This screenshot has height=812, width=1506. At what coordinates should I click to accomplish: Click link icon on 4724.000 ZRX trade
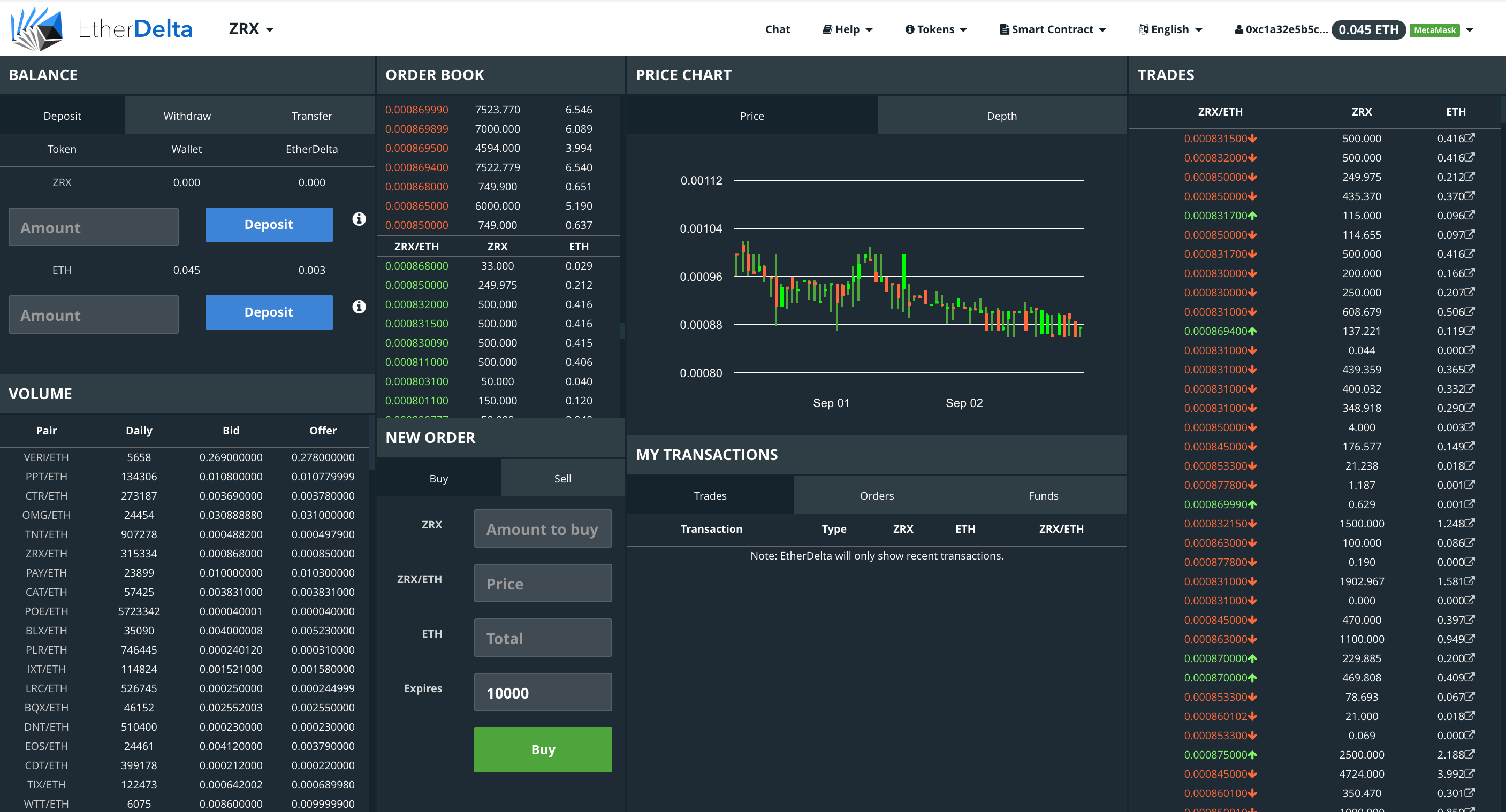(1470, 773)
